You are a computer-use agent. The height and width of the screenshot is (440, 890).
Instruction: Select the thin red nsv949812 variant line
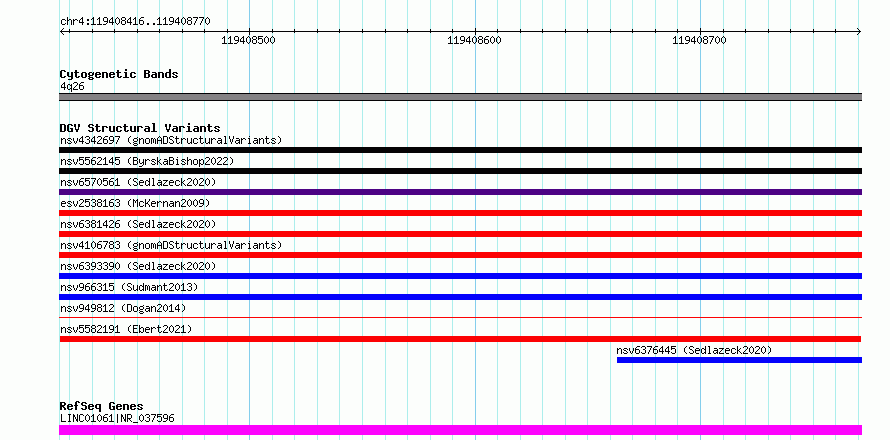(460, 317)
